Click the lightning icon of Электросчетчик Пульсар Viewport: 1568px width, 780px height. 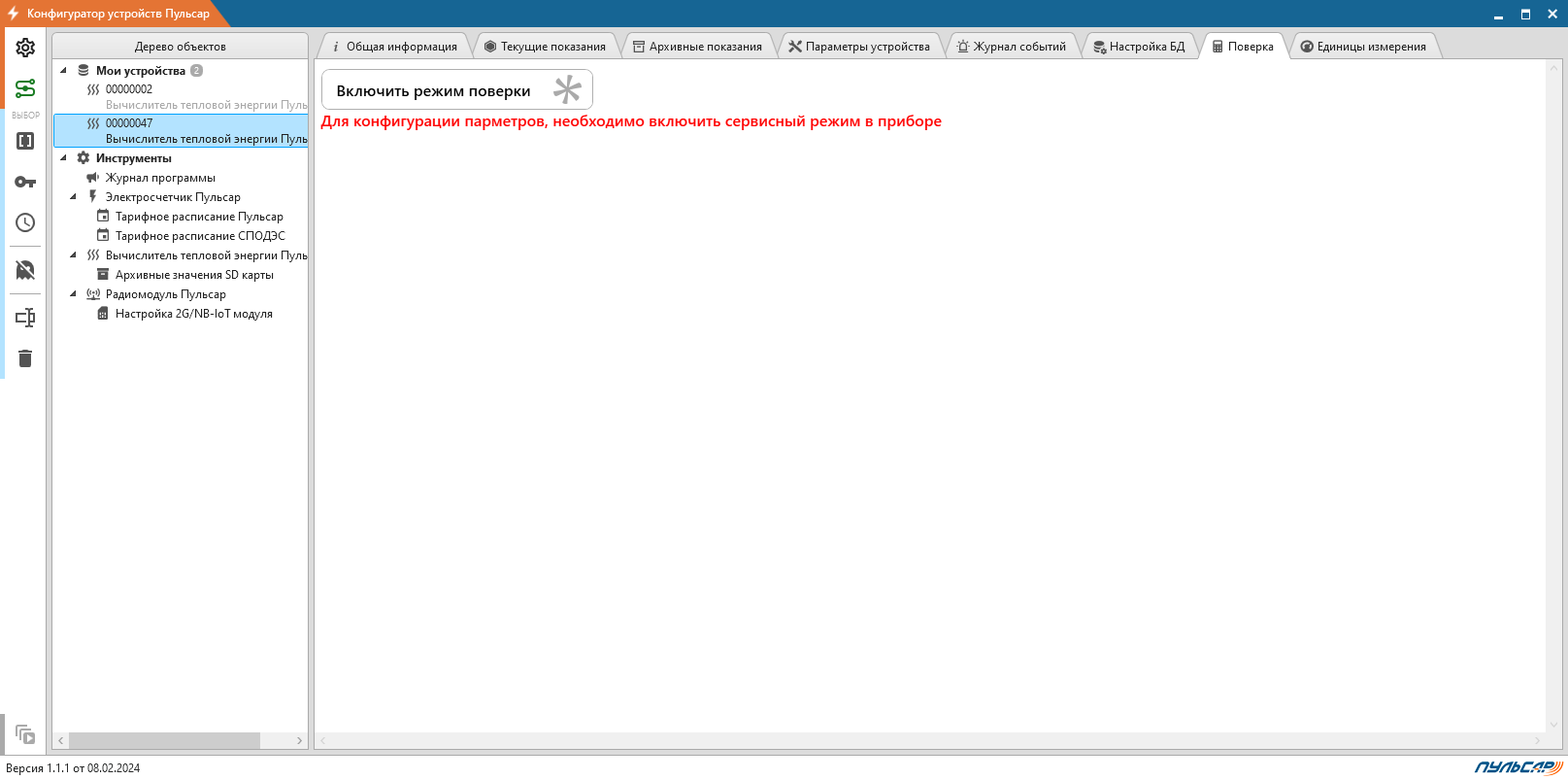point(93,196)
